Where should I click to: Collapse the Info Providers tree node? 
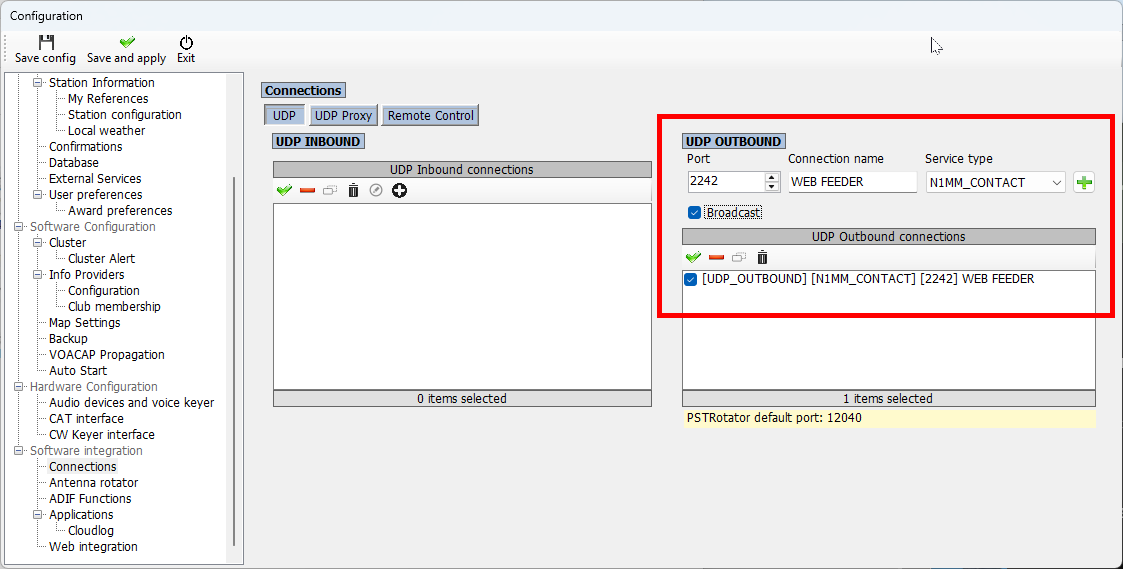[x=38, y=274]
